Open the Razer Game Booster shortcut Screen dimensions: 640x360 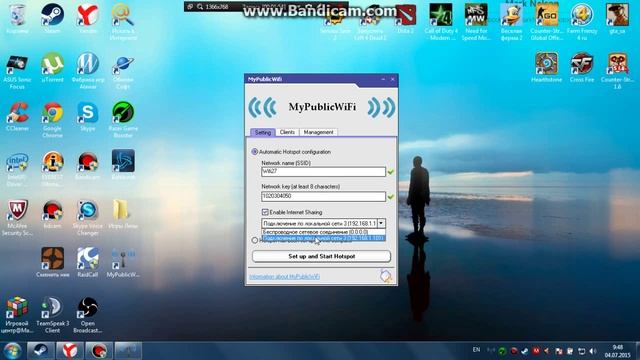pos(123,119)
